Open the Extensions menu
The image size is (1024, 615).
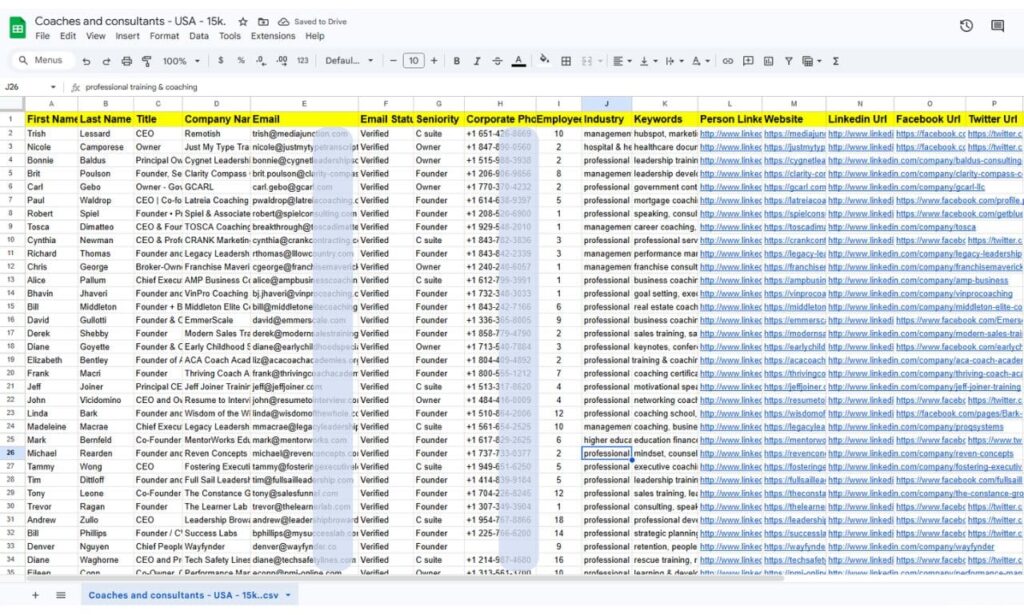[x=273, y=36]
